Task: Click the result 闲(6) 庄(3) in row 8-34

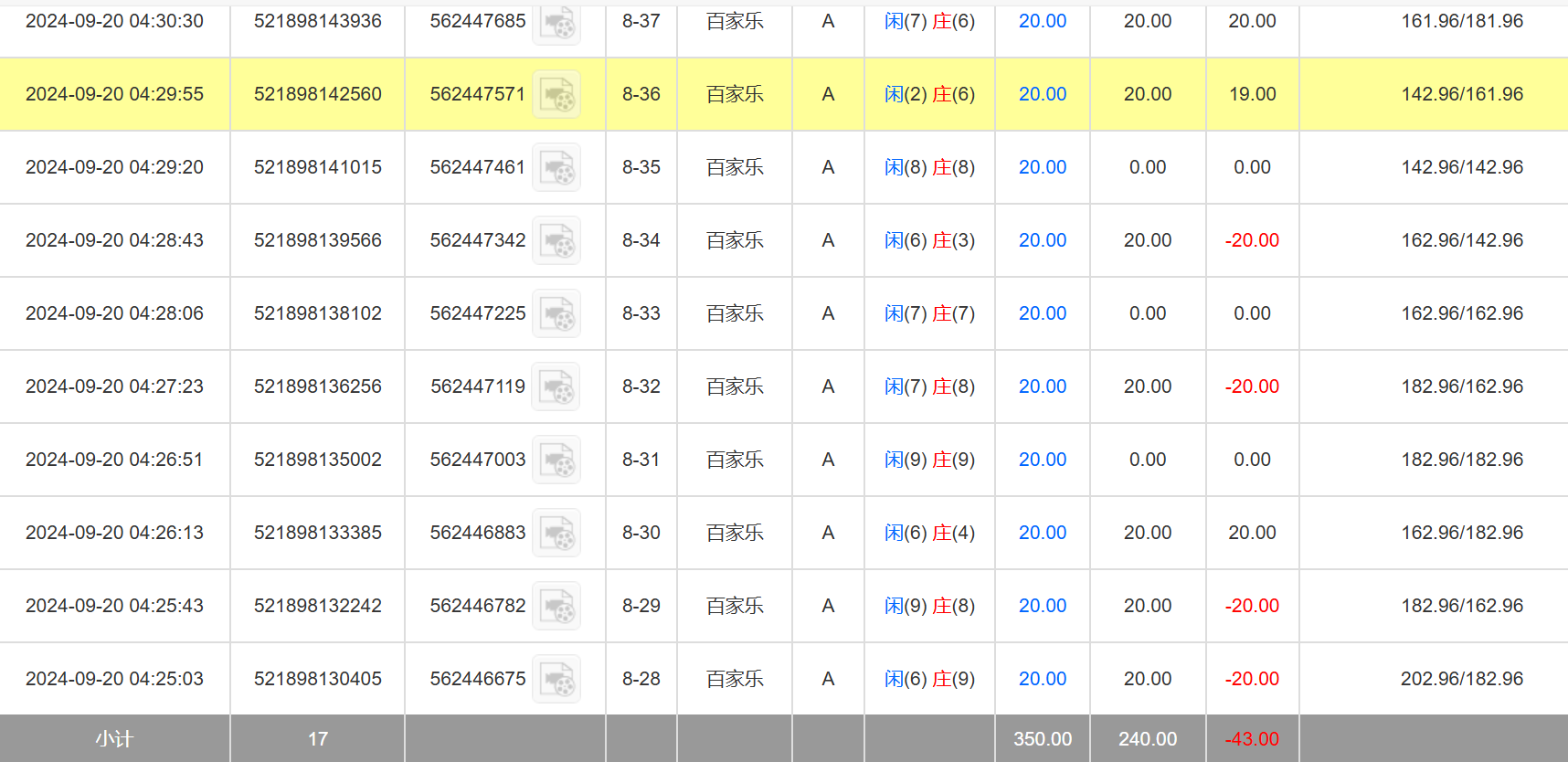Action: (929, 240)
